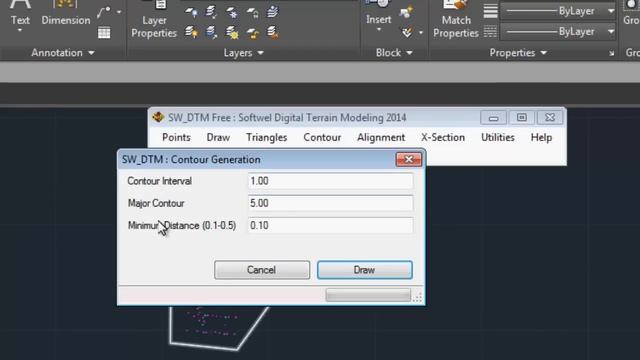Open the Layer Properties manager

click(x=154, y=20)
